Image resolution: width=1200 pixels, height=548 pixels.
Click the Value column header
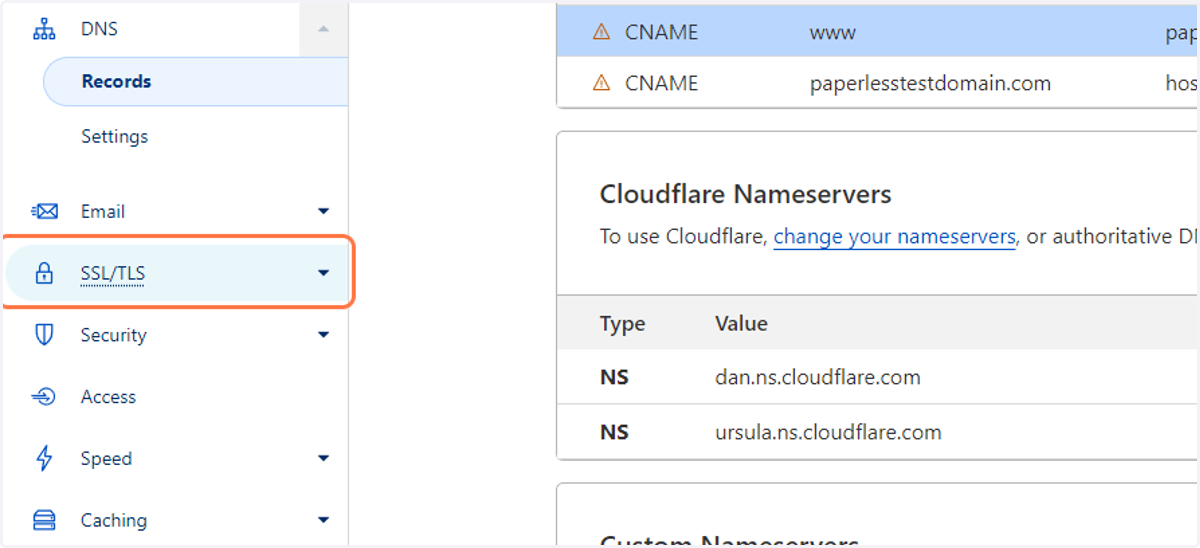(741, 323)
